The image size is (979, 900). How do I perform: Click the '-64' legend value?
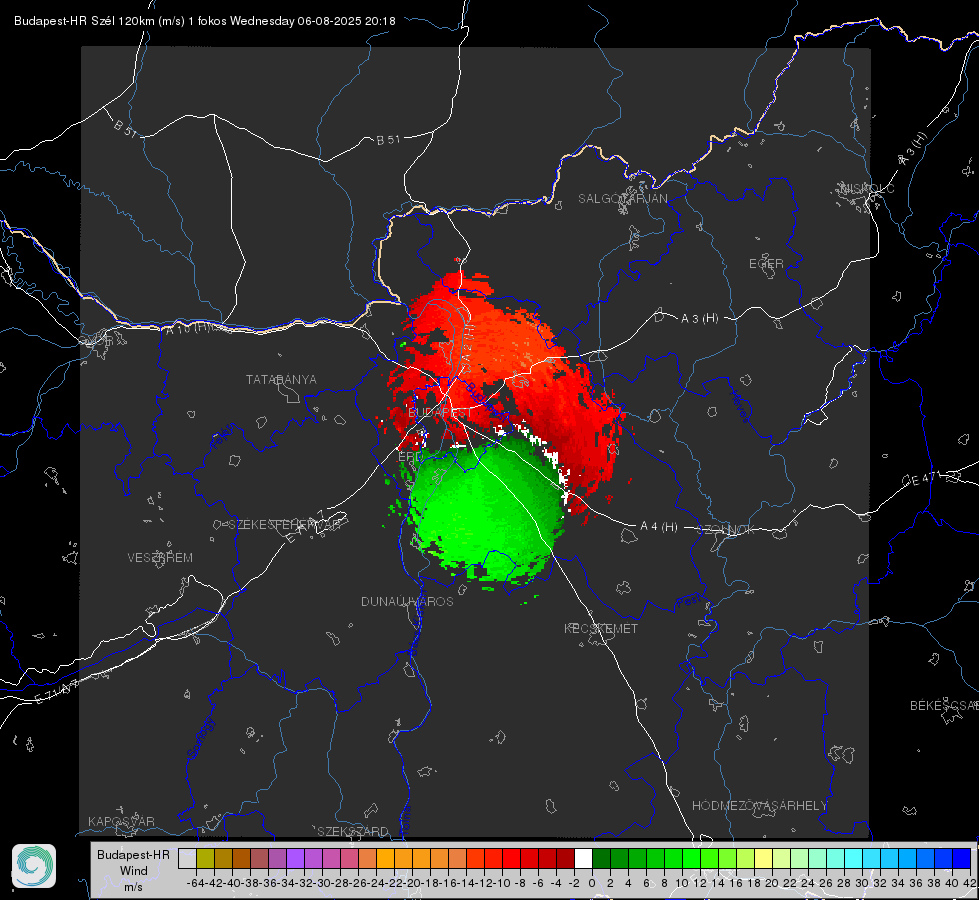pyautogui.click(x=196, y=883)
